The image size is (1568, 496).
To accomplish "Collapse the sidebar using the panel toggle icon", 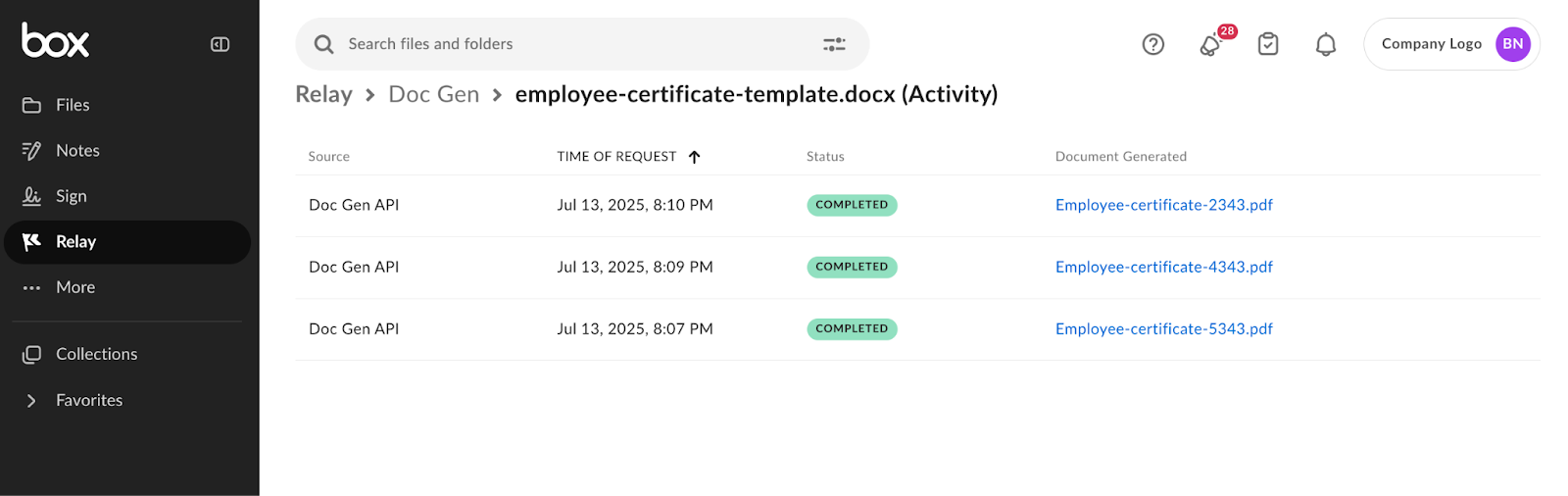I will click(x=220, y=44).
